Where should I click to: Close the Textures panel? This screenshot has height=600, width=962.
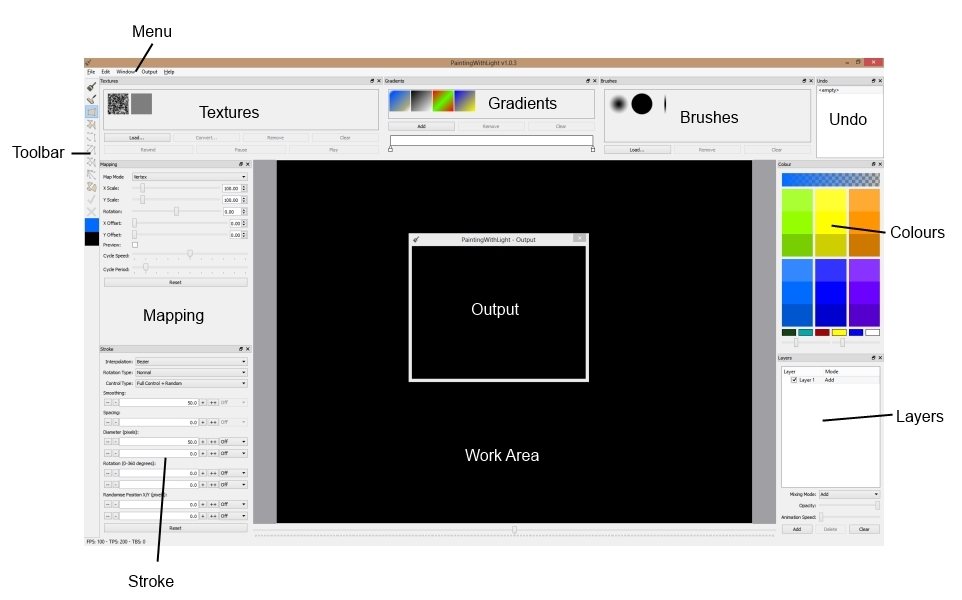(379, 81)
